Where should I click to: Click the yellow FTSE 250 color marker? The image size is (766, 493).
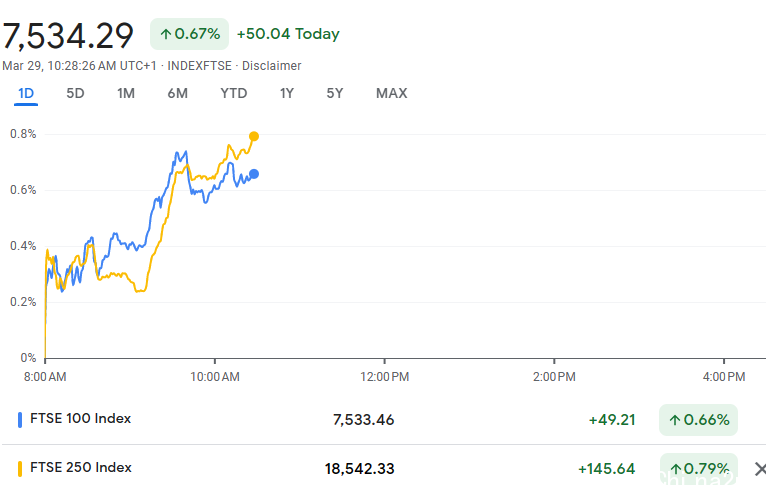click(x=21, y=468)
